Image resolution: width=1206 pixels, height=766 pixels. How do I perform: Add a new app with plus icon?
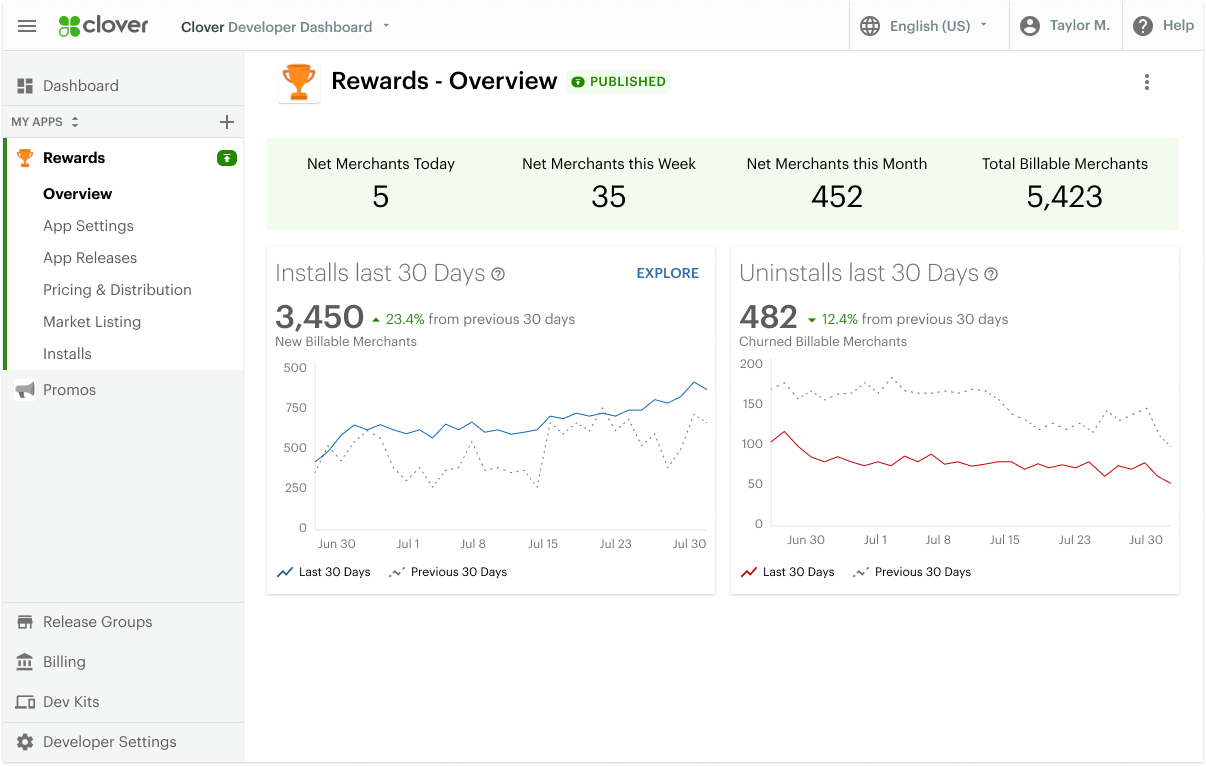click(x=227, y=122)
